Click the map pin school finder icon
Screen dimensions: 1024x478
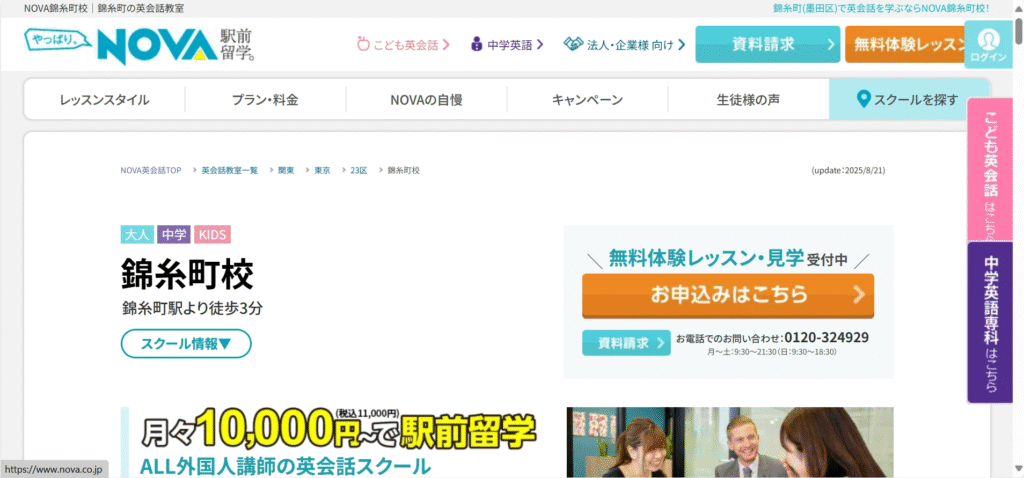click(864, 99)
